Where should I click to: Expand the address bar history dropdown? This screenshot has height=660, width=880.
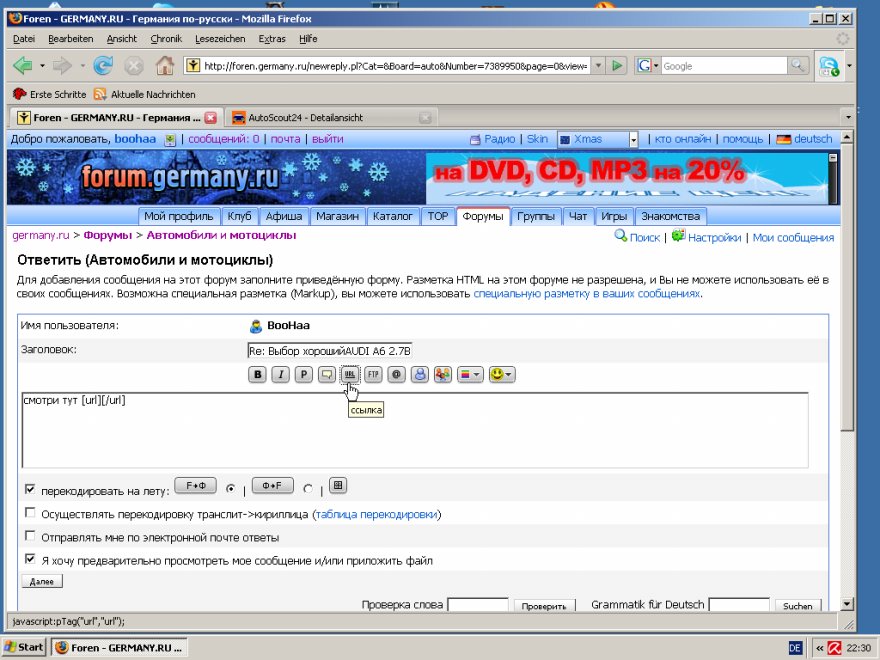tap(598, 66)
